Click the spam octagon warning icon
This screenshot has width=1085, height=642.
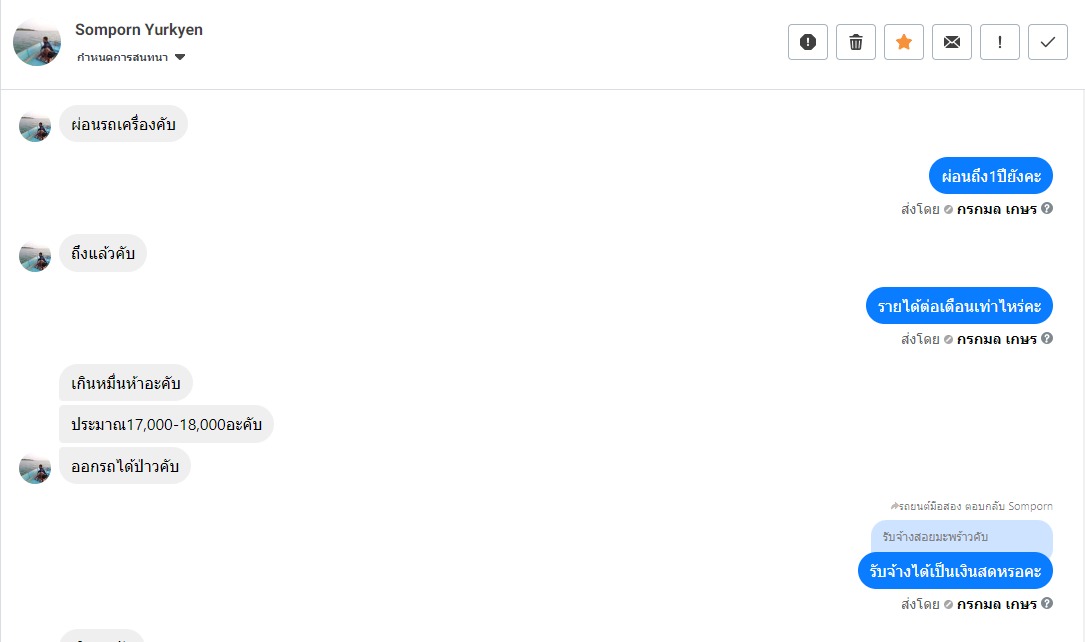808,42
